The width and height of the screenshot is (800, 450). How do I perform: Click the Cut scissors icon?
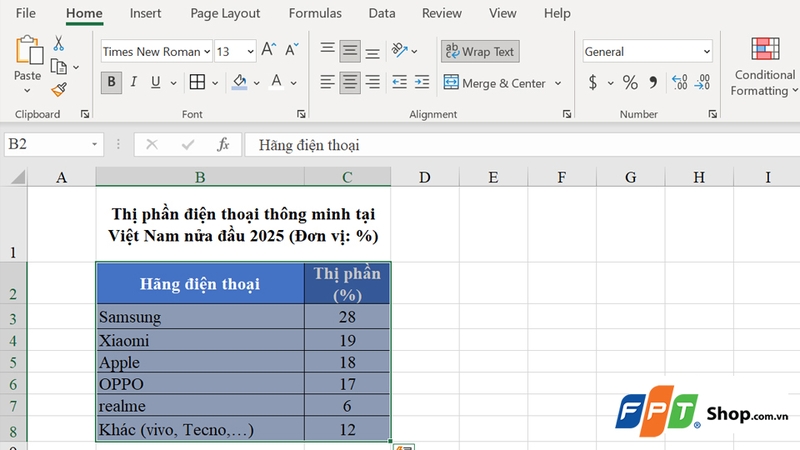click(58, 44)
